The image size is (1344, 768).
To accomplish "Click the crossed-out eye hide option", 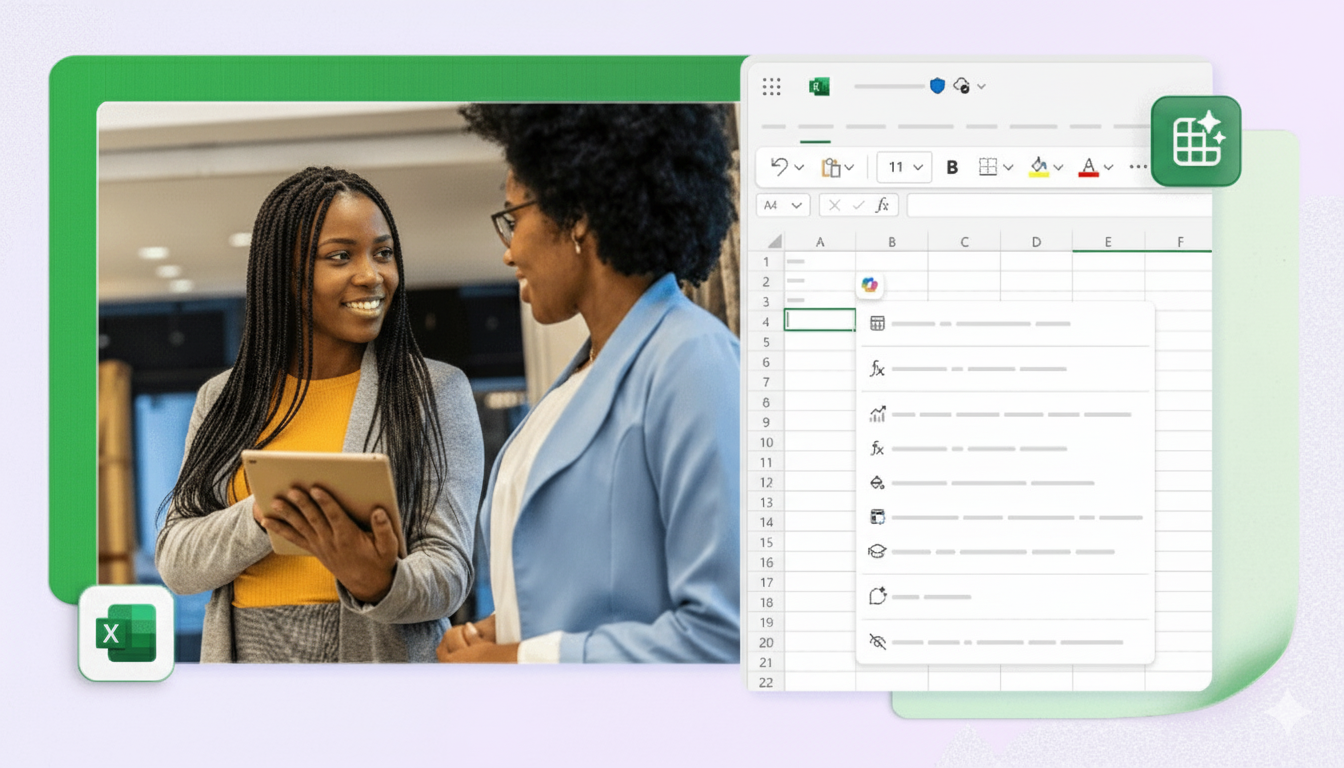I will pos(877,641).
